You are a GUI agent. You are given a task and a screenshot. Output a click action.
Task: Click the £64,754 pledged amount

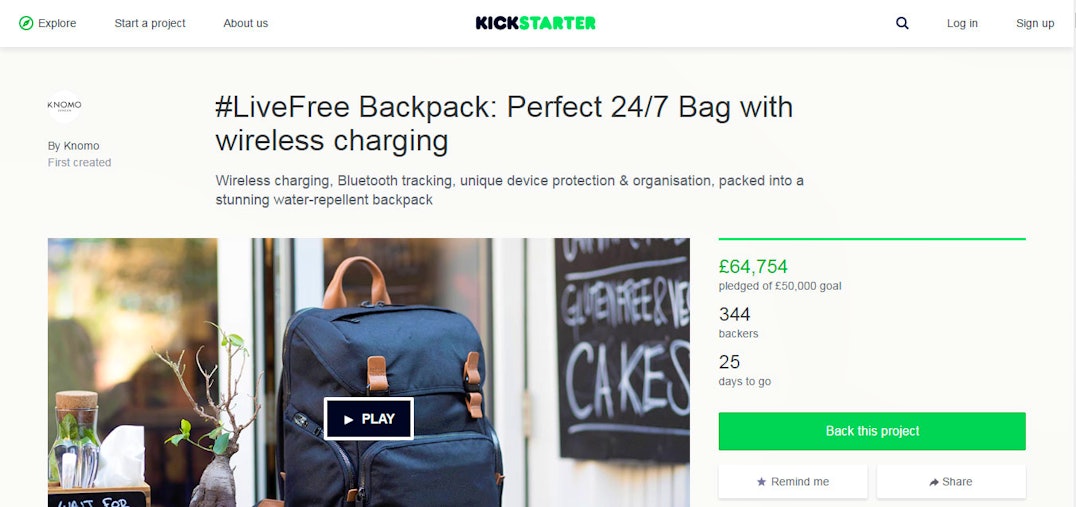(753, 267)
